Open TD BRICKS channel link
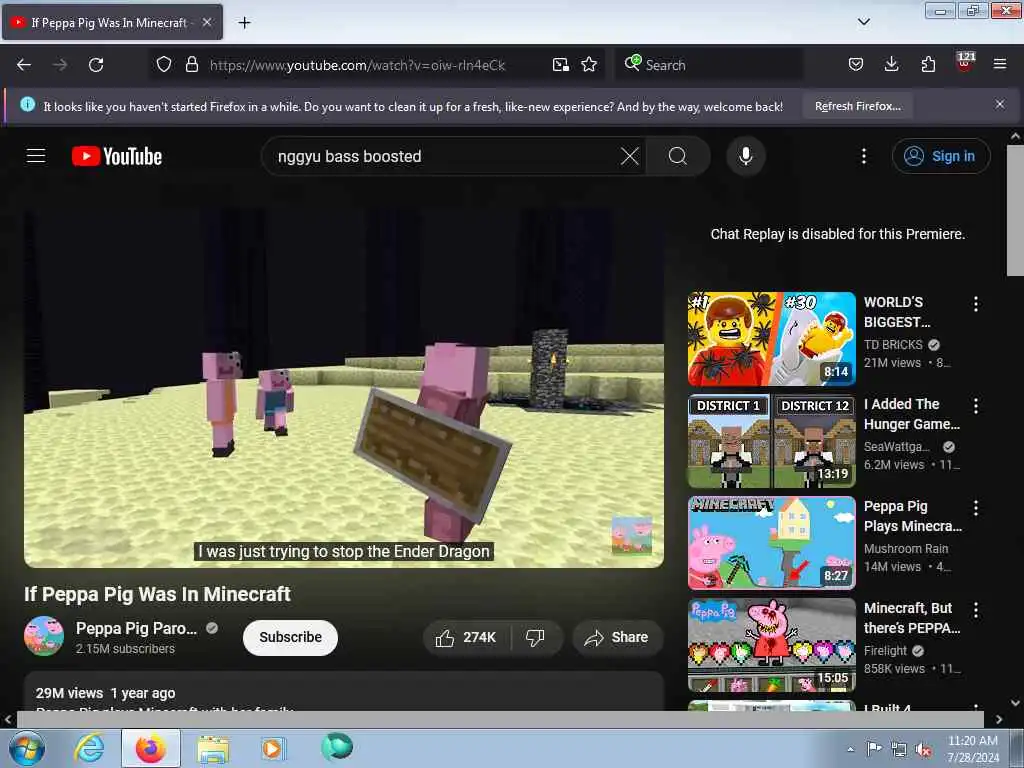Image resolution: width=1024 pixels, height=768 pixels. click(x=893, y=345)
